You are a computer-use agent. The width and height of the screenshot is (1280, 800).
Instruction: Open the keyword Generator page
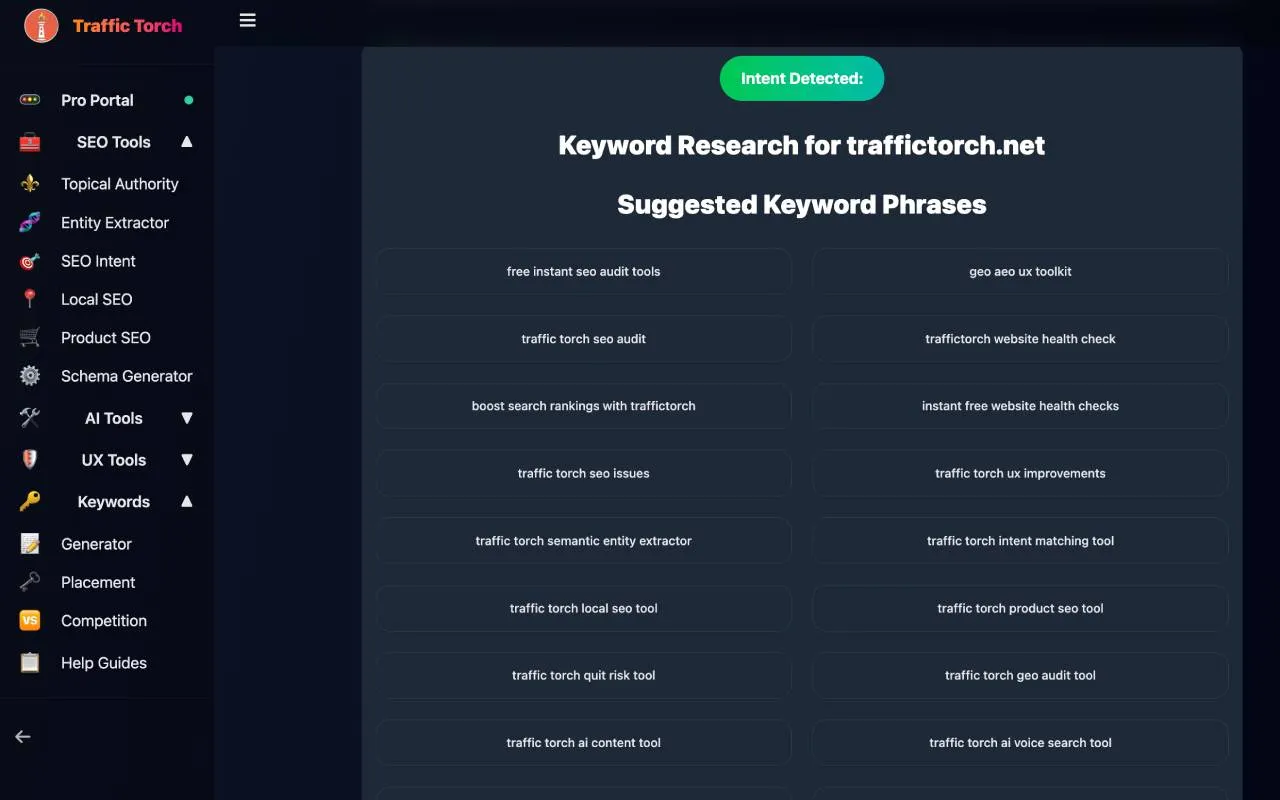click(x=96, y=544)
